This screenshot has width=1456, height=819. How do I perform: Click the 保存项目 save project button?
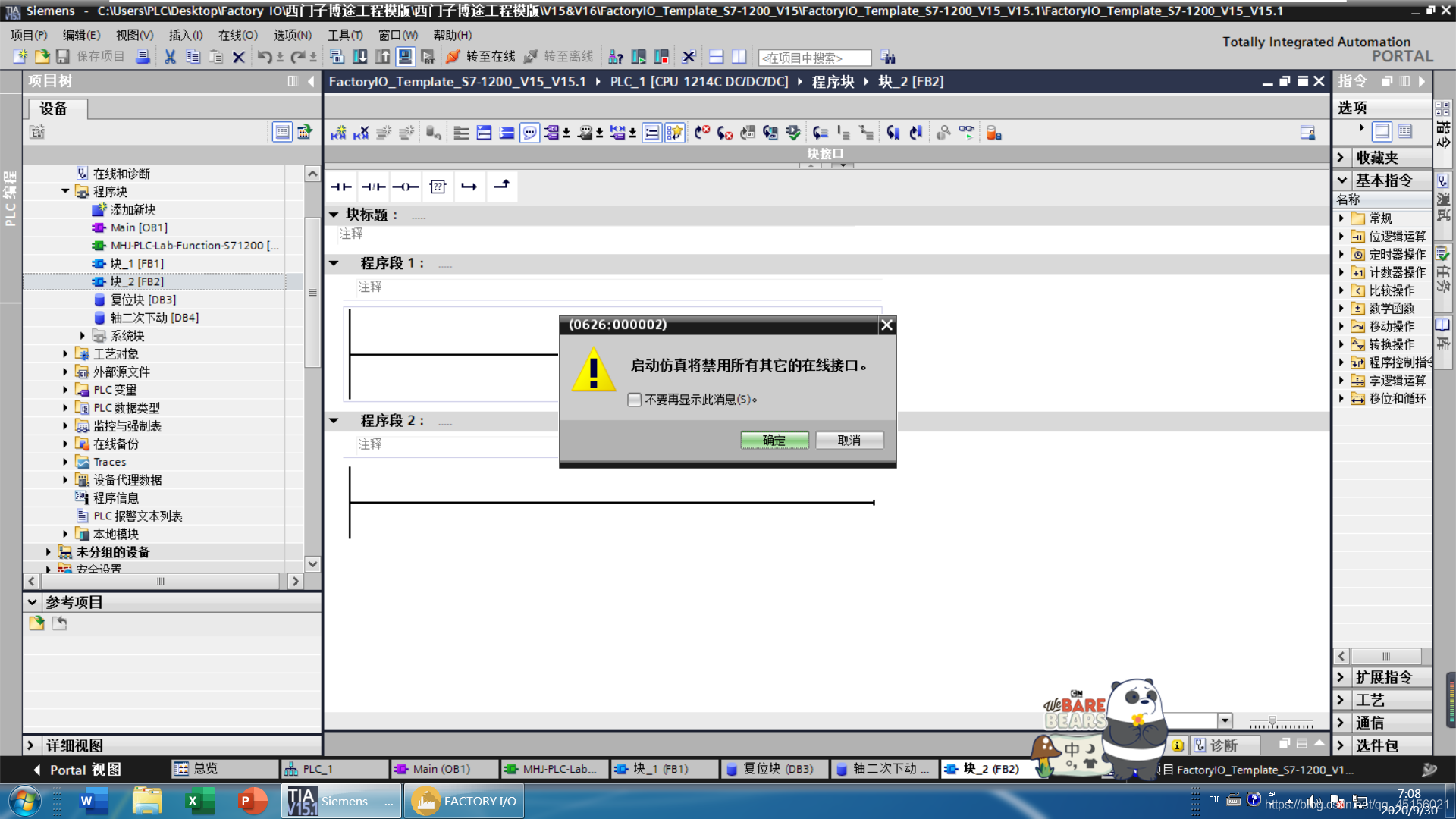(91, 57)
